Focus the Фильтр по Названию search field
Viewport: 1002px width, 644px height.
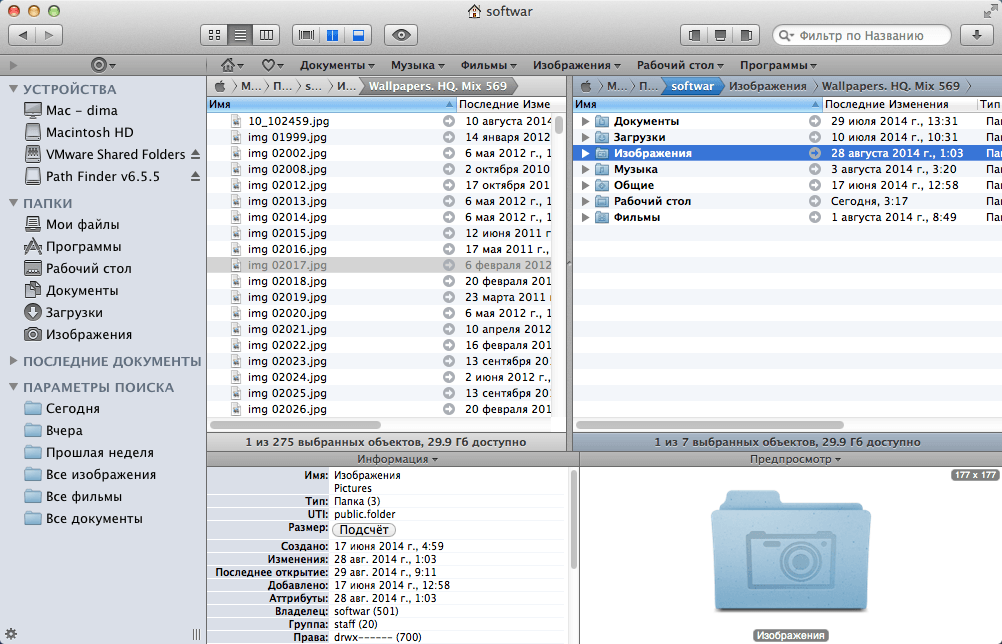(861, 35)
